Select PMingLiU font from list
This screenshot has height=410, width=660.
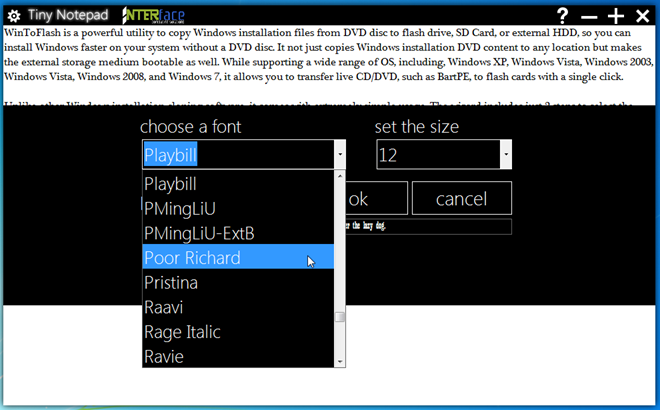[x=238, y=208]
